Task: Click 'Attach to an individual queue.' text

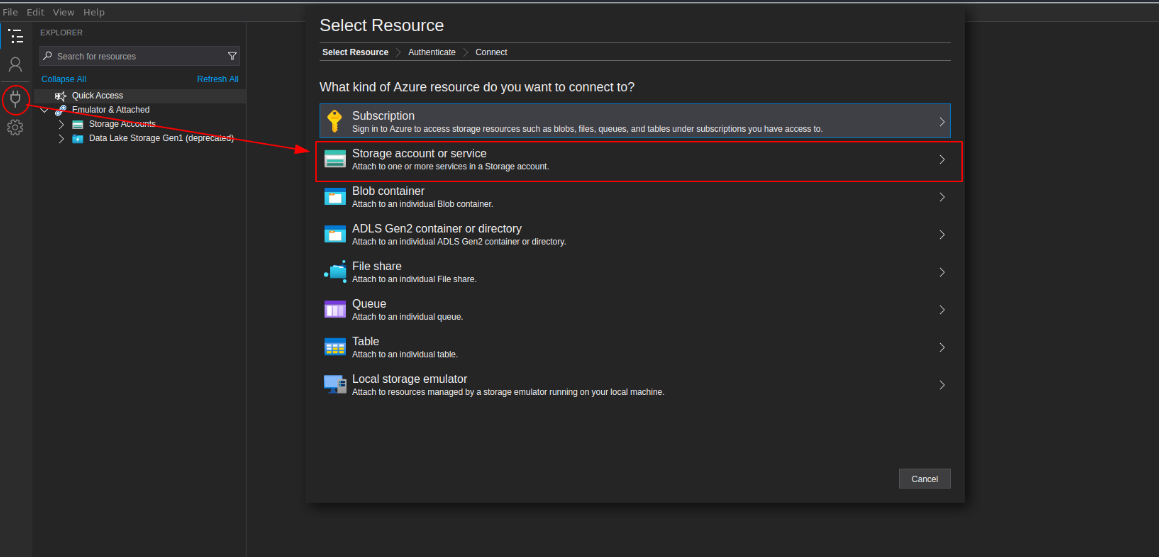Action: pyautogui.click(x=407, y=317)
